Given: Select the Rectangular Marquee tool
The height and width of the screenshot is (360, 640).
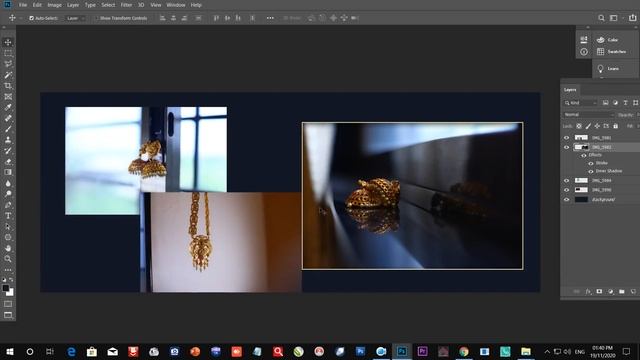Looking at the screenshot, I should tap(8, 53).
